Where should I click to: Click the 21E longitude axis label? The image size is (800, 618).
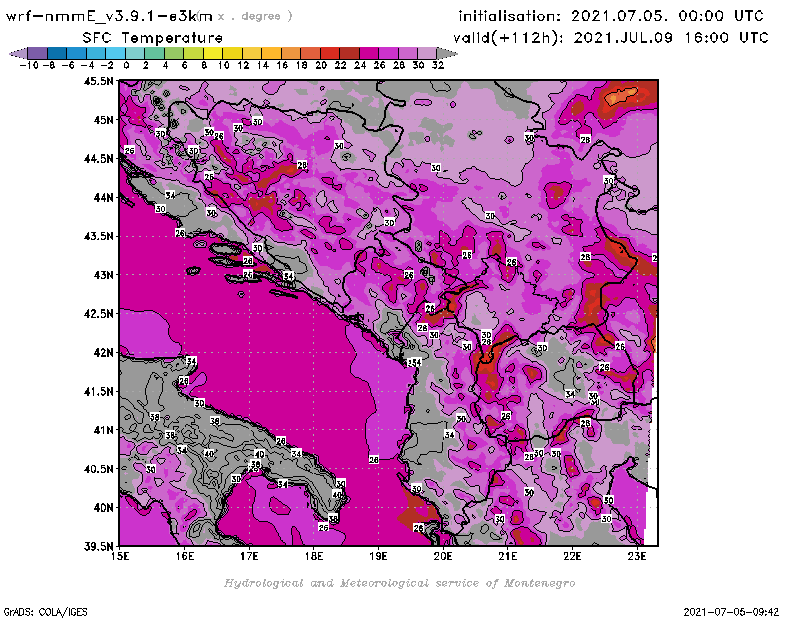pos(508,556)
